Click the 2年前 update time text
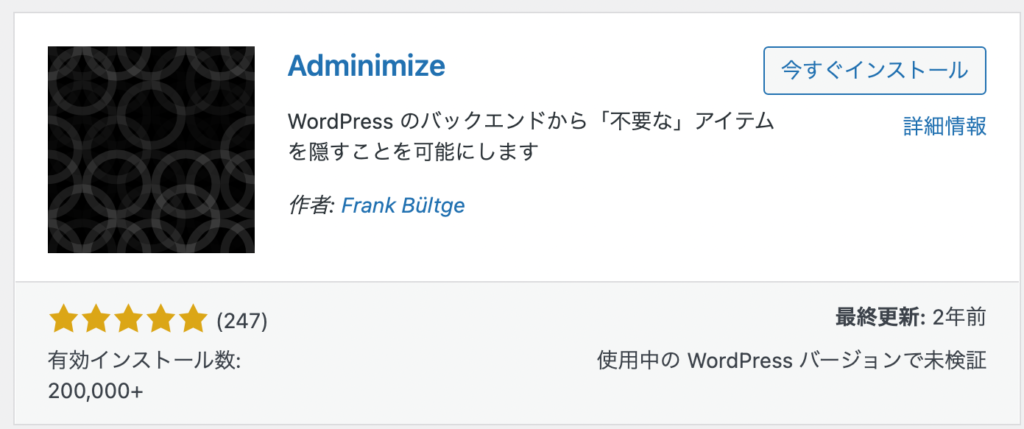The height and width of the screenshot is (429, 1024). (x=959, y=318)
